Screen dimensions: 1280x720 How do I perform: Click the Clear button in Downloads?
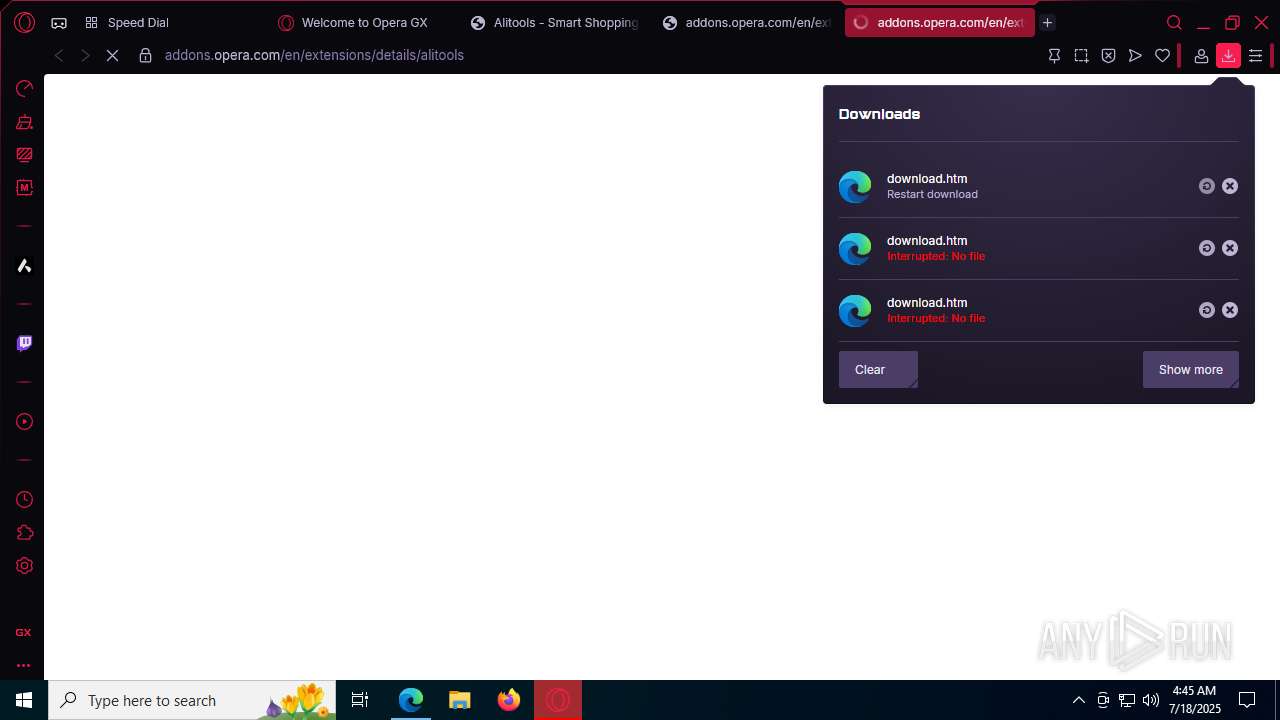click(x=878, y=370)
